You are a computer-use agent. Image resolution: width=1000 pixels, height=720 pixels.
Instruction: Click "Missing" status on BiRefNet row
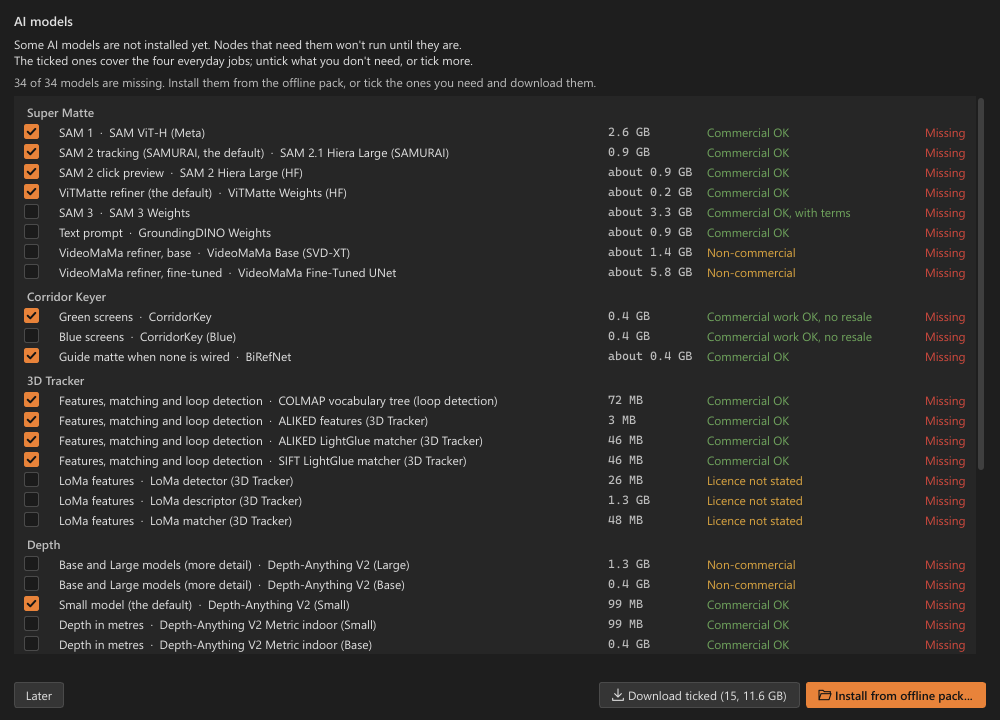coord(945,357)
